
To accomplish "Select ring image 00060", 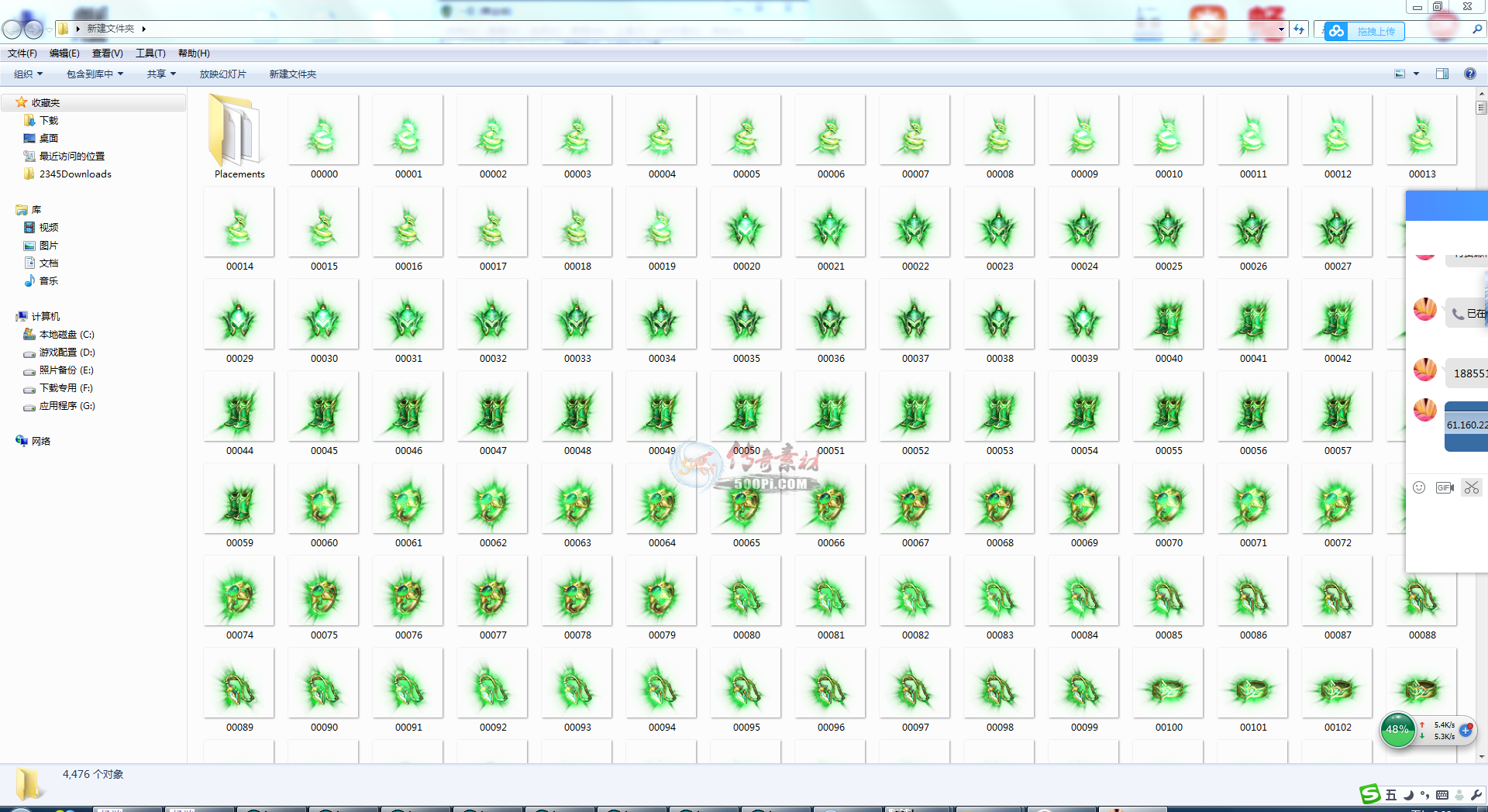I will (x=324, y=506).
